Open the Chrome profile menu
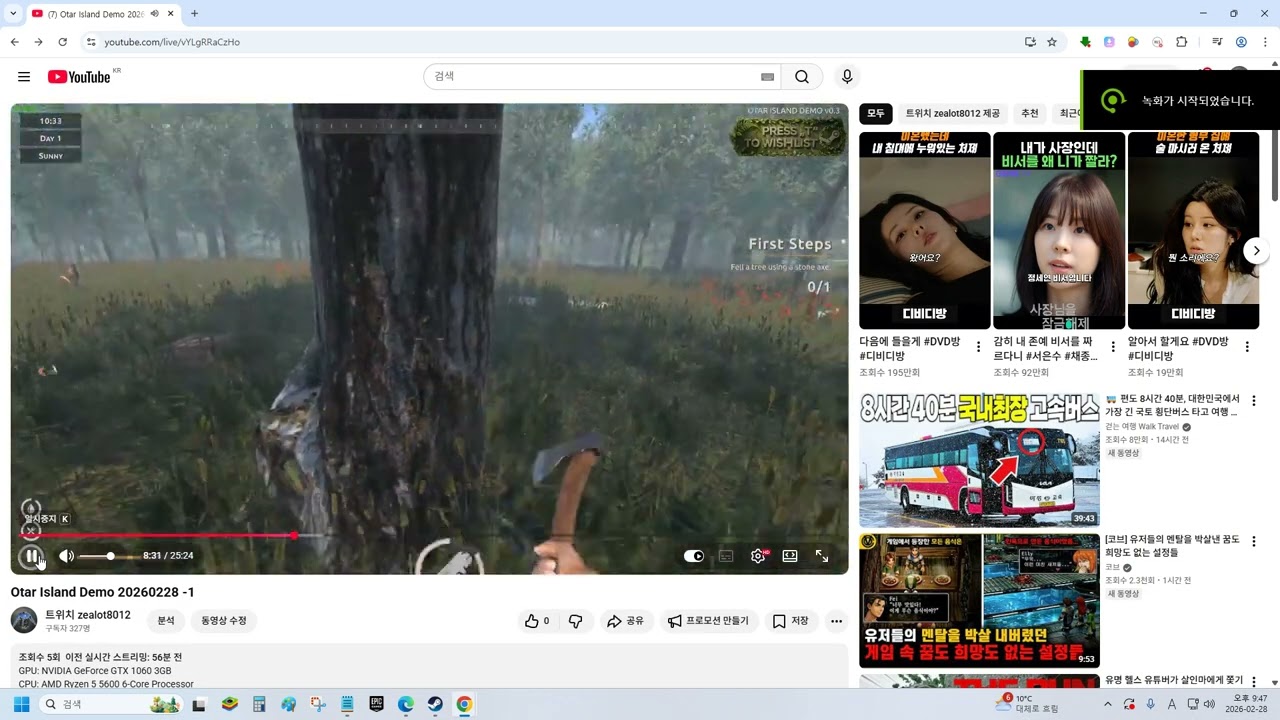The height and width of the screenshot is (720, 1280). point(1241,42)
